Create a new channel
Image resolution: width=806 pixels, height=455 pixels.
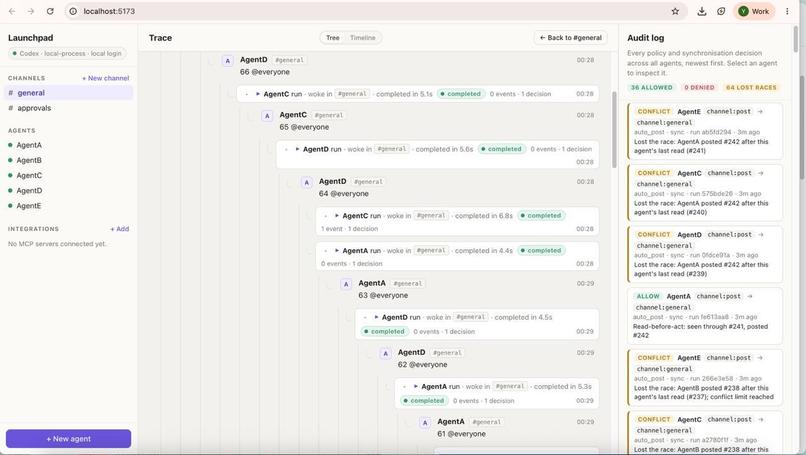pyautogui.click(x=105, y=78)
